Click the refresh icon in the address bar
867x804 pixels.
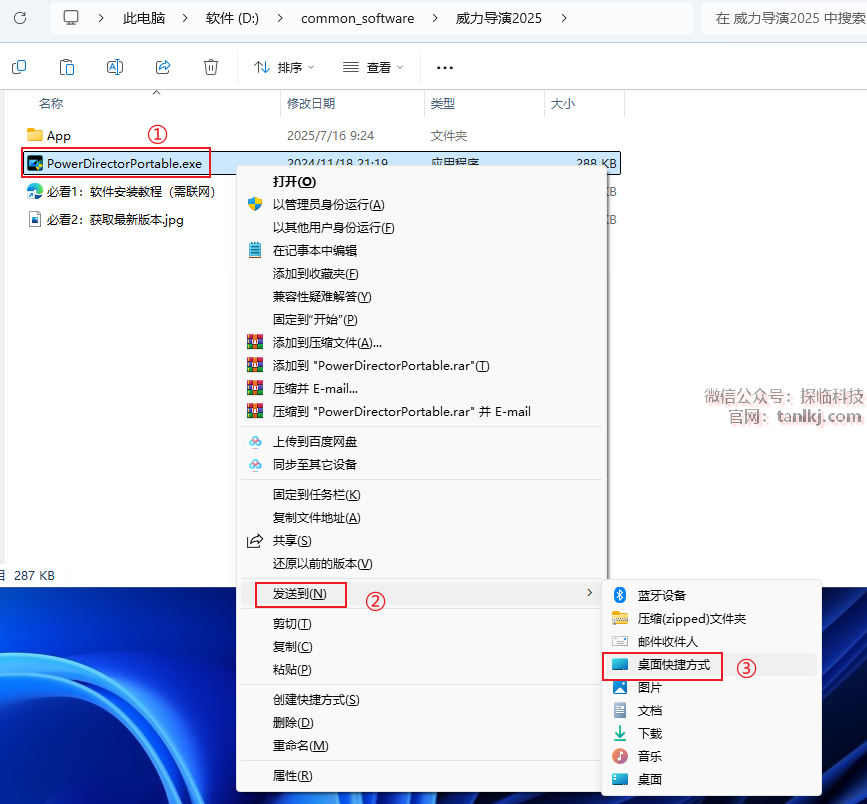pos(20,18)
